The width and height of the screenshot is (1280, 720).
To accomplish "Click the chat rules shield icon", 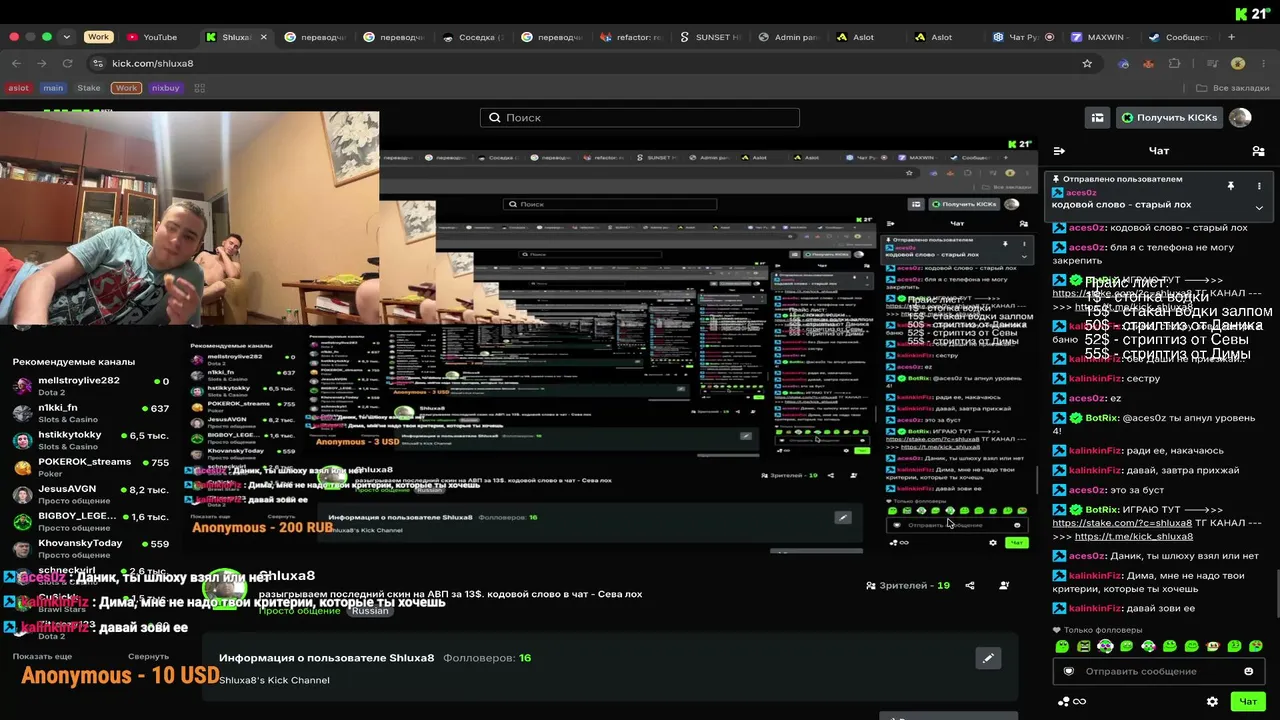I will tap(1068, 671).
